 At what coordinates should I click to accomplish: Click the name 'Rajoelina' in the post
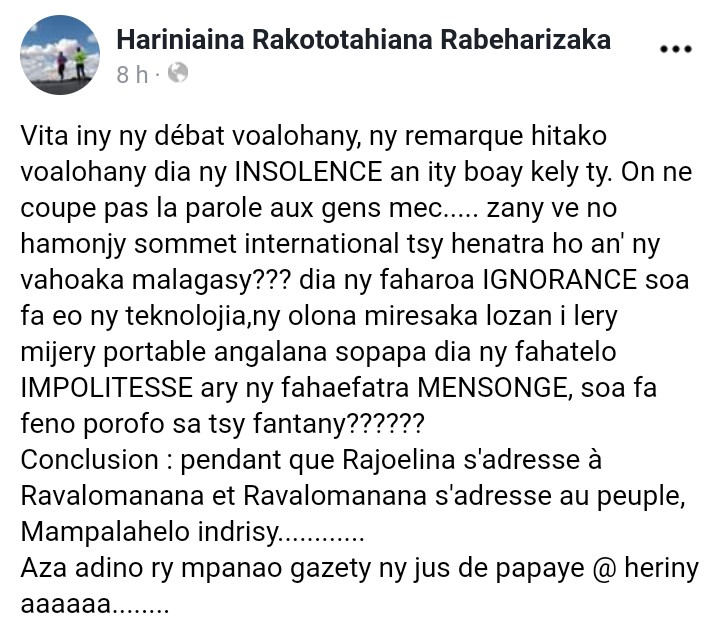tap(399, 459)
